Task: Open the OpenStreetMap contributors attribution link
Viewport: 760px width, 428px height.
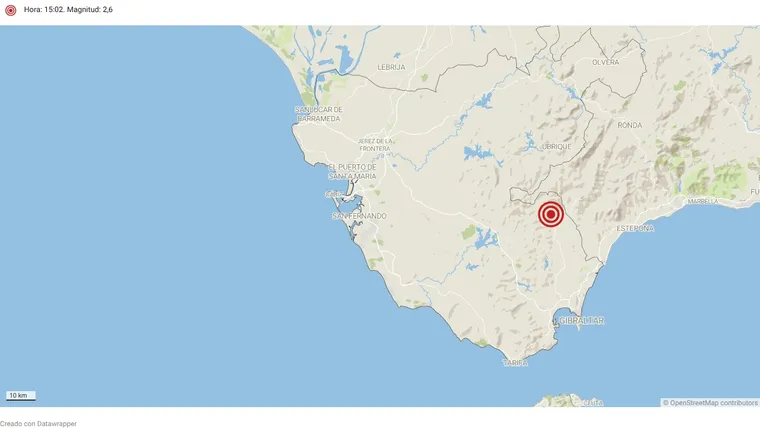Action: (x=710, y=403)
